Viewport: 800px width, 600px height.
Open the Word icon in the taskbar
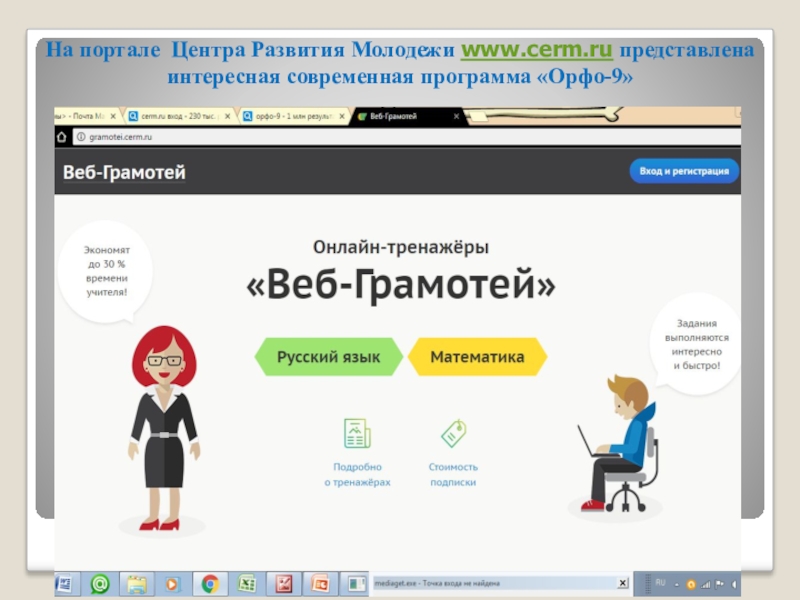coord(64,584)
